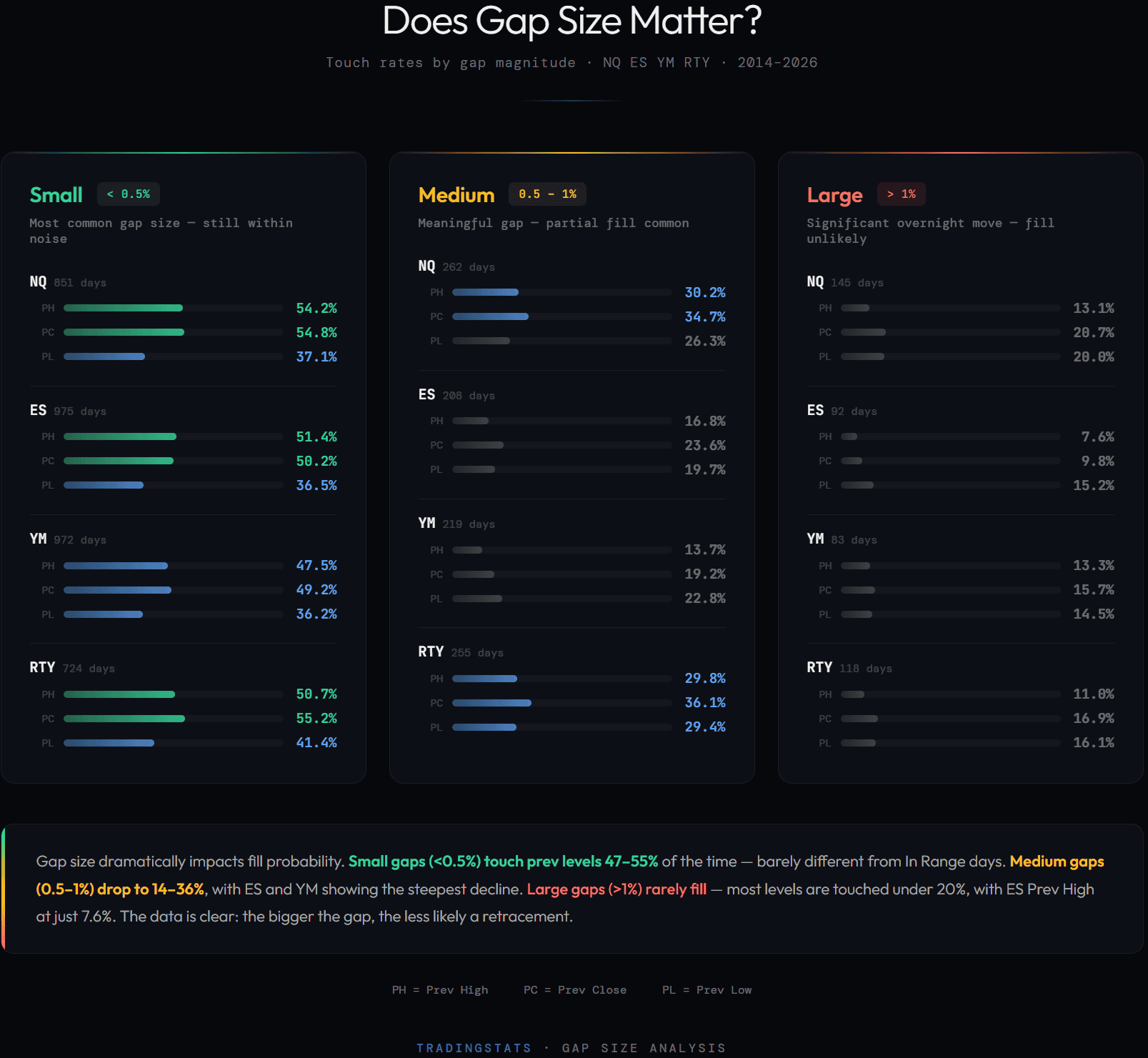
Task: Select the YM row in the Medium card
Action: click(x=426, y=523)
